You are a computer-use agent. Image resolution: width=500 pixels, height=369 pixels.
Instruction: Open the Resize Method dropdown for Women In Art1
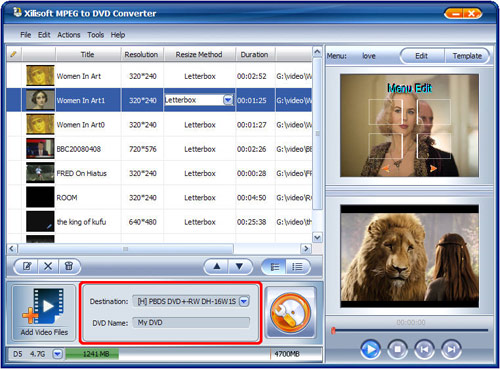tap(228, 100)
